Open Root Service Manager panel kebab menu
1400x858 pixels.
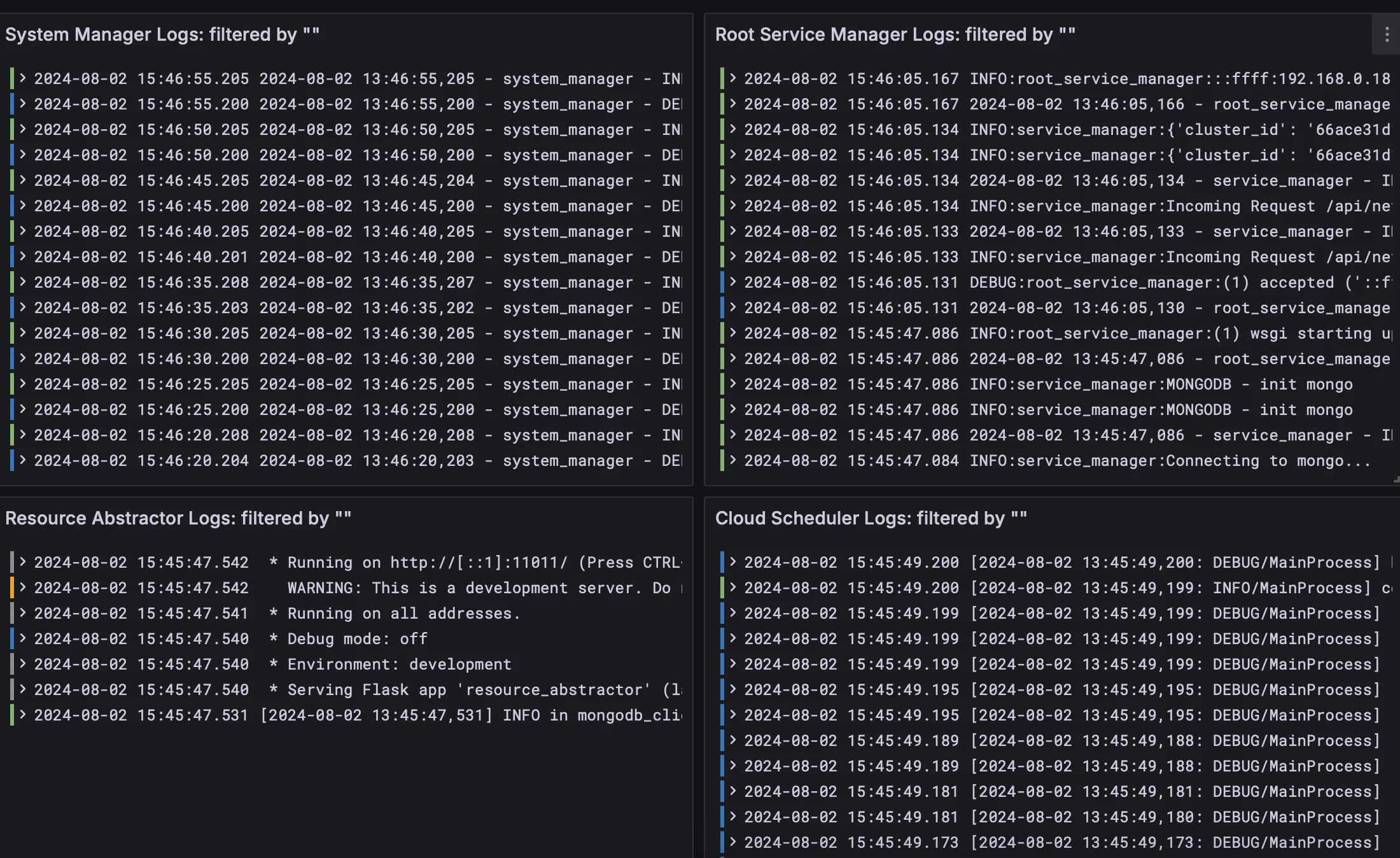1387,34
